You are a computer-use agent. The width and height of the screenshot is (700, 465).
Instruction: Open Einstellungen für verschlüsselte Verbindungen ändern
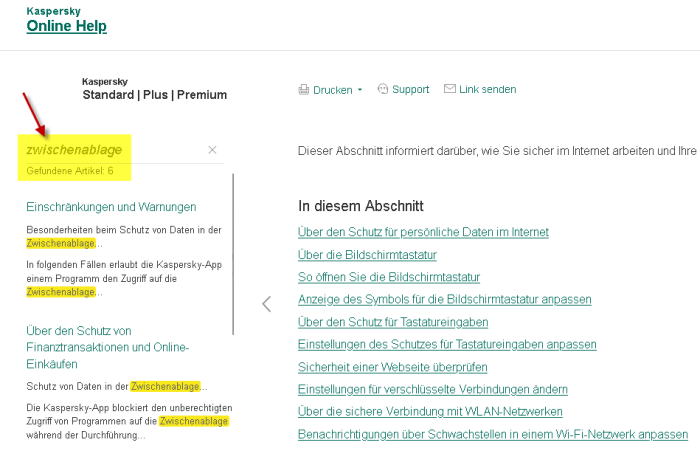(433, 390)
